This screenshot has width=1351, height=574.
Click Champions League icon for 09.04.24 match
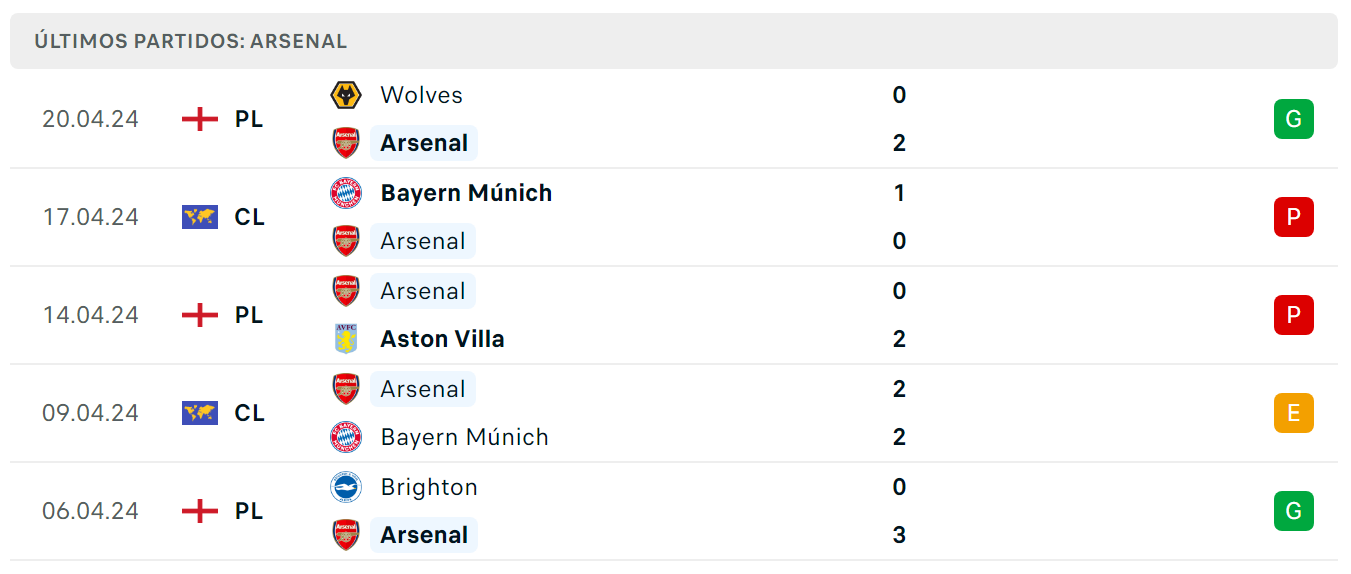click(200, 413)
